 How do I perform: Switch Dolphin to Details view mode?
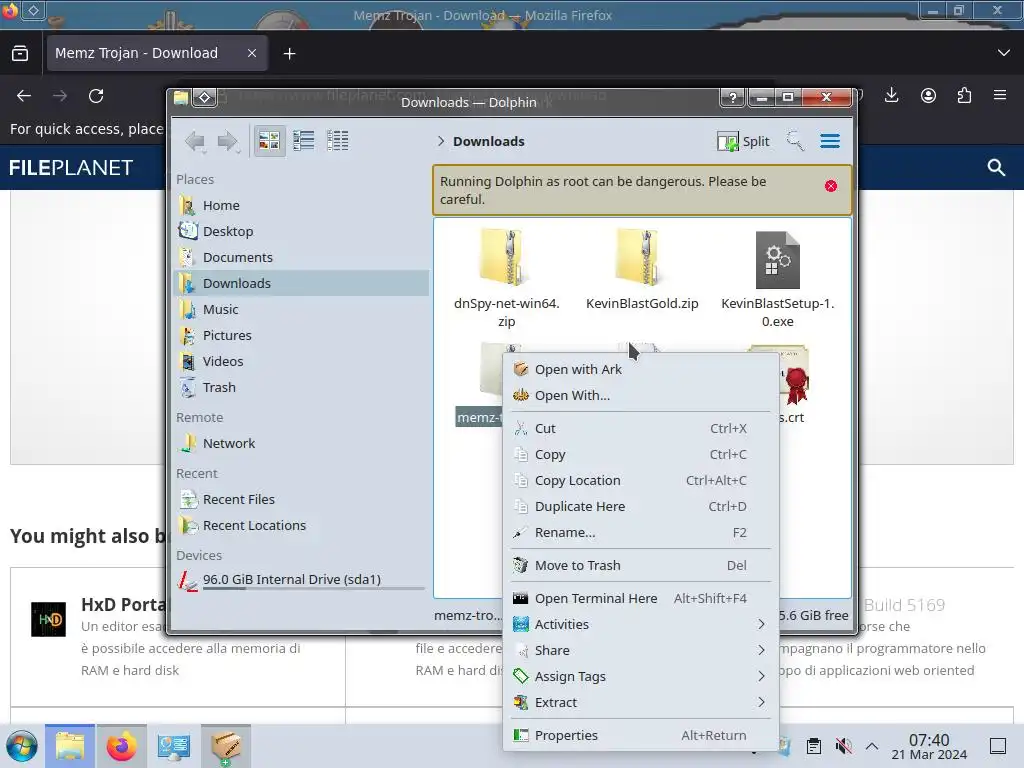pos(338,140)
